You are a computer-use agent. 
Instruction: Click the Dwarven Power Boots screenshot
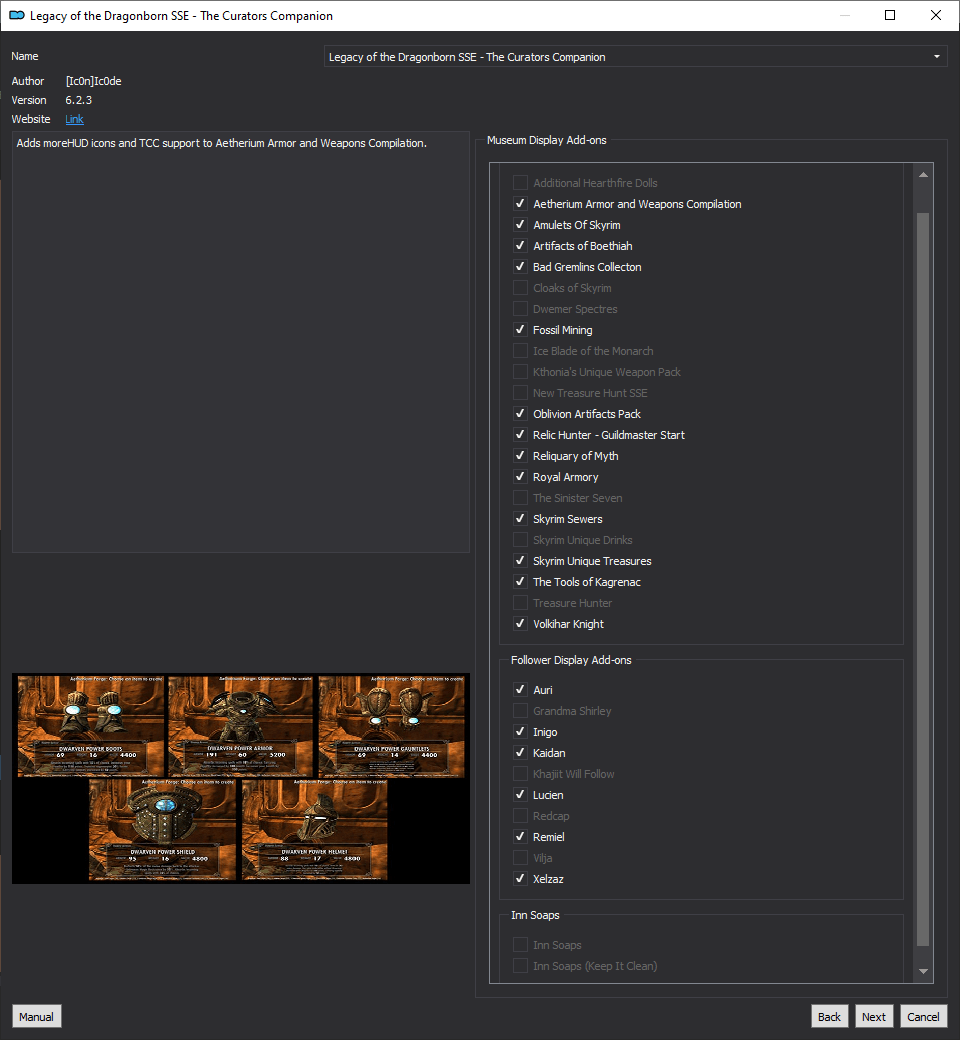[90, 726]
